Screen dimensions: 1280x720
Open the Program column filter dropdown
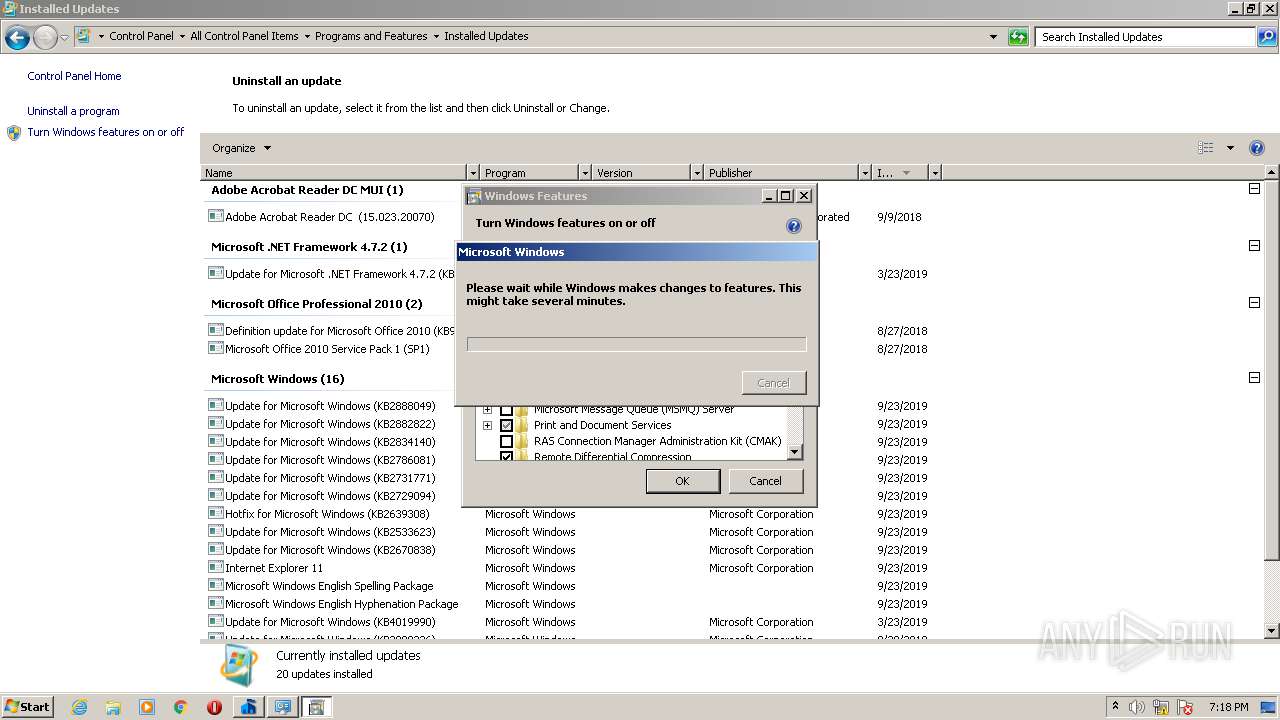(x=585, y=173)
